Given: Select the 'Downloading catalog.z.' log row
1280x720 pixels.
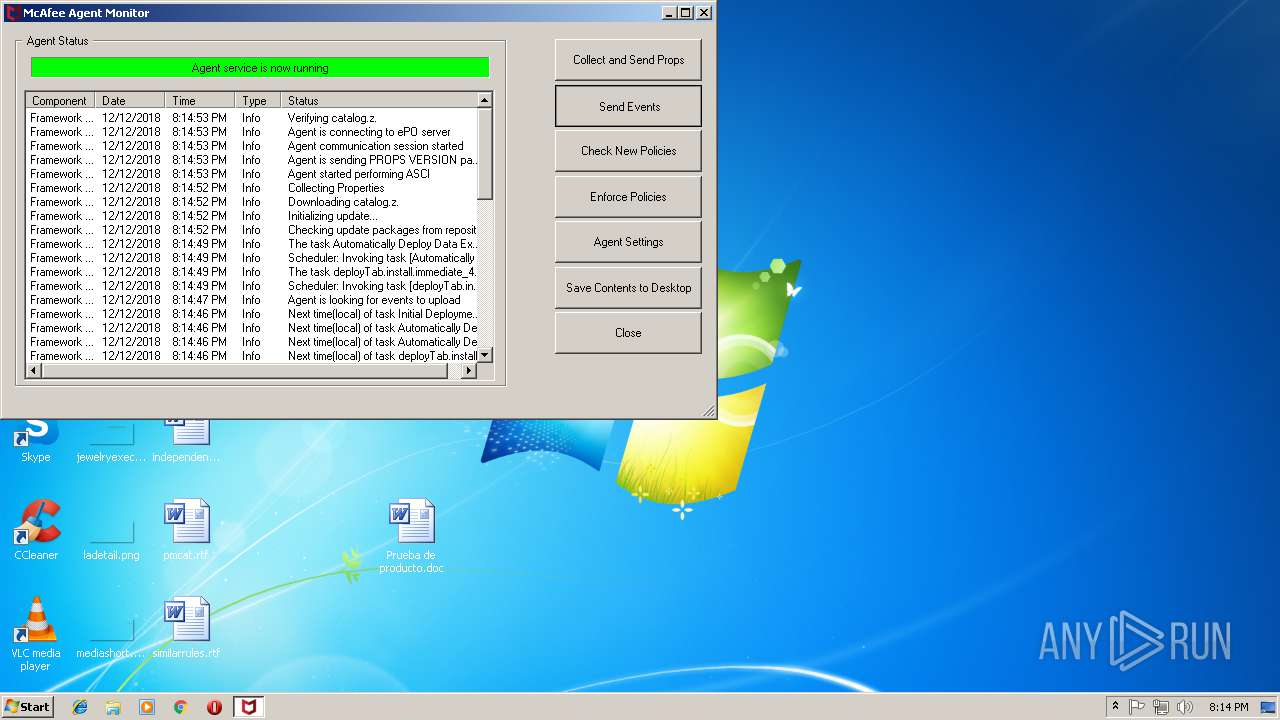Looking at the screenshot, I should (252, 202).
